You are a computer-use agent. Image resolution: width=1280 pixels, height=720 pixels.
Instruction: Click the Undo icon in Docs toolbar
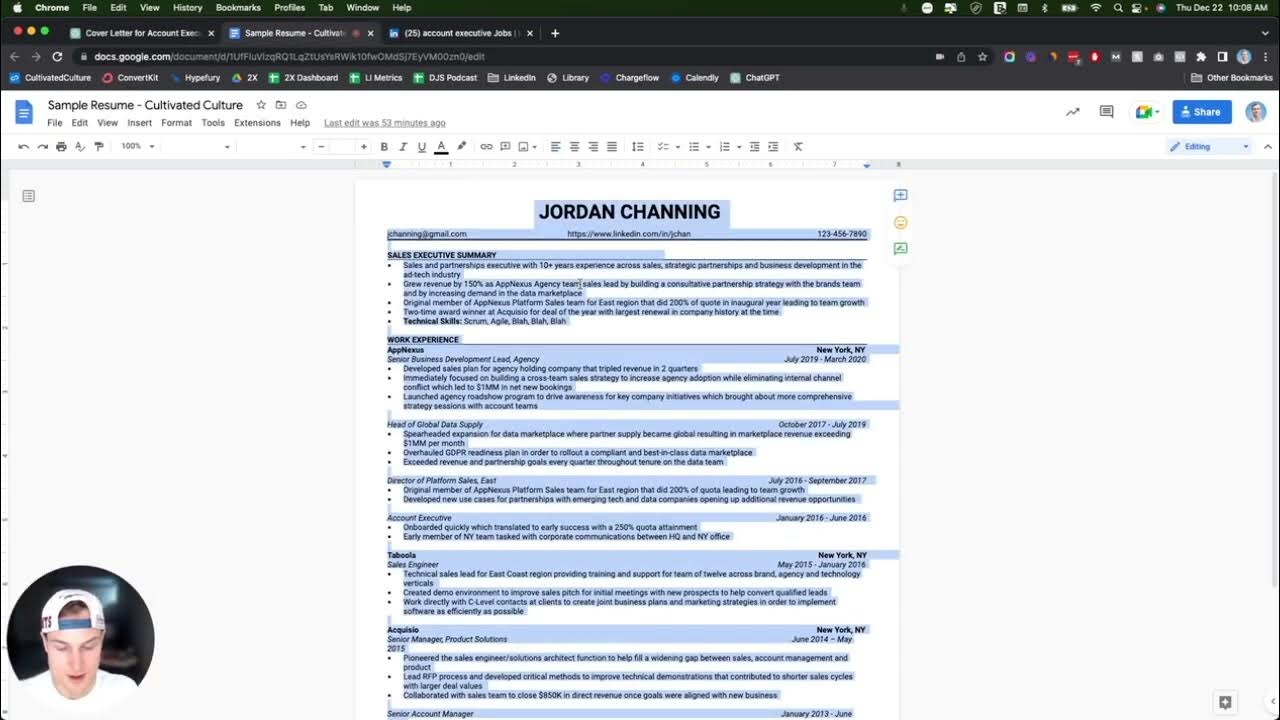pos(23,147)
